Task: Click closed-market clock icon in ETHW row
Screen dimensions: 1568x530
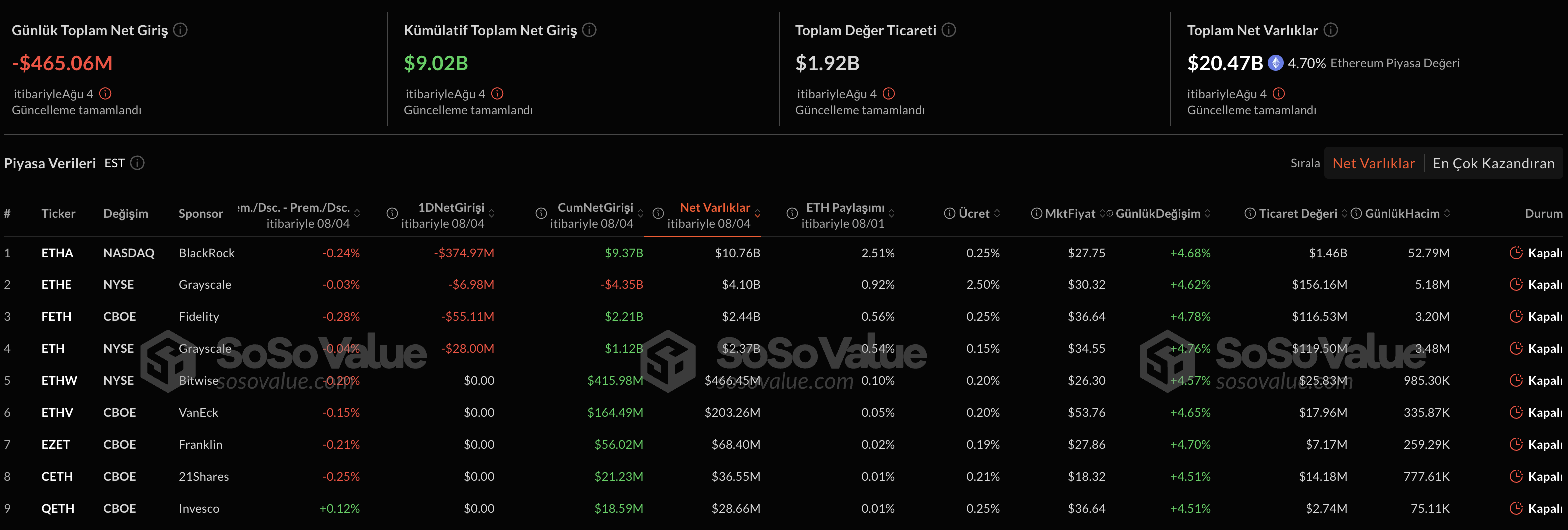Action: [1516, 380]
